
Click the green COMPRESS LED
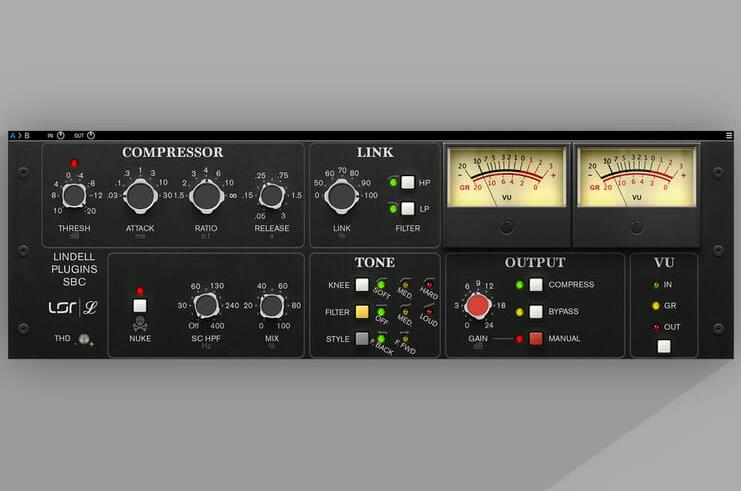point(519,285)
